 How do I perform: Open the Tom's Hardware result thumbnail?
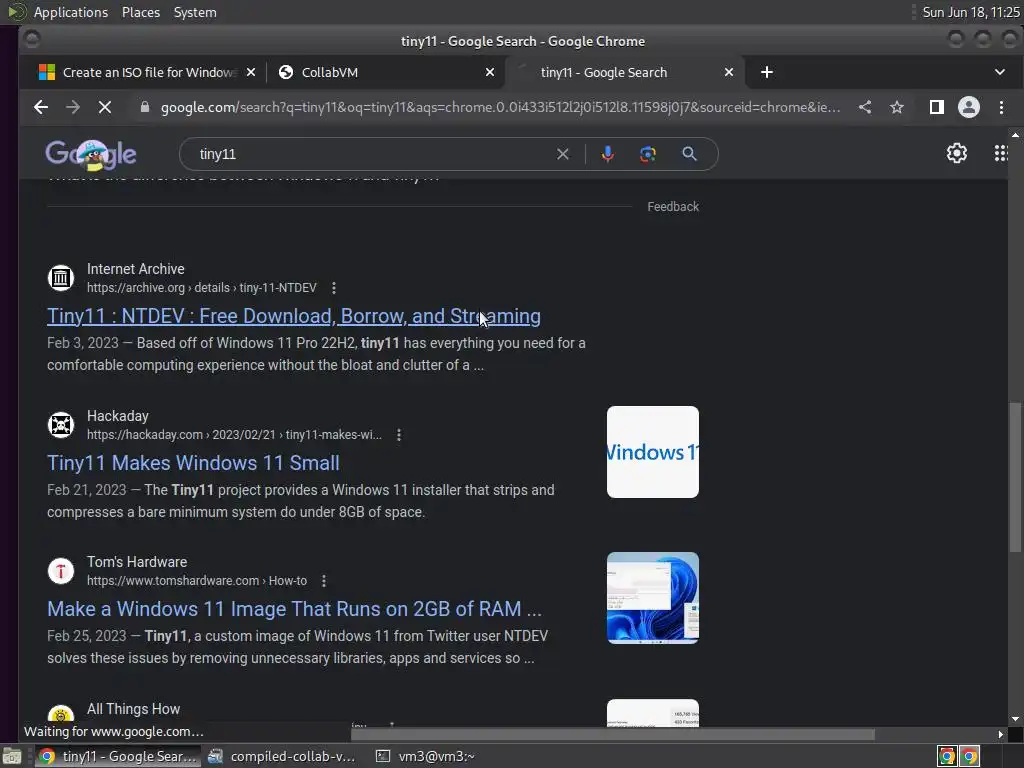pos(652,598)
